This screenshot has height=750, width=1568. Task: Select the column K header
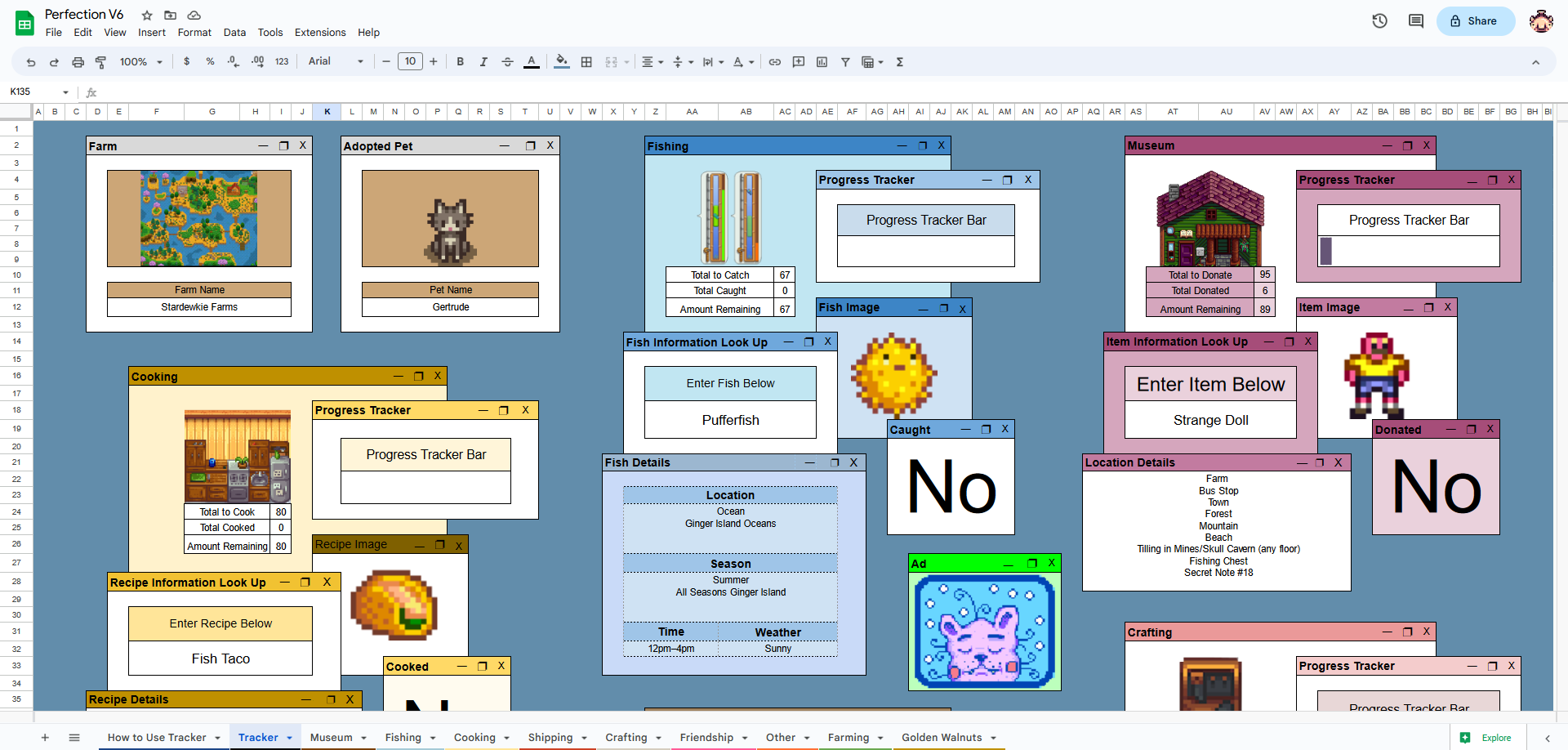coord(327,112)
